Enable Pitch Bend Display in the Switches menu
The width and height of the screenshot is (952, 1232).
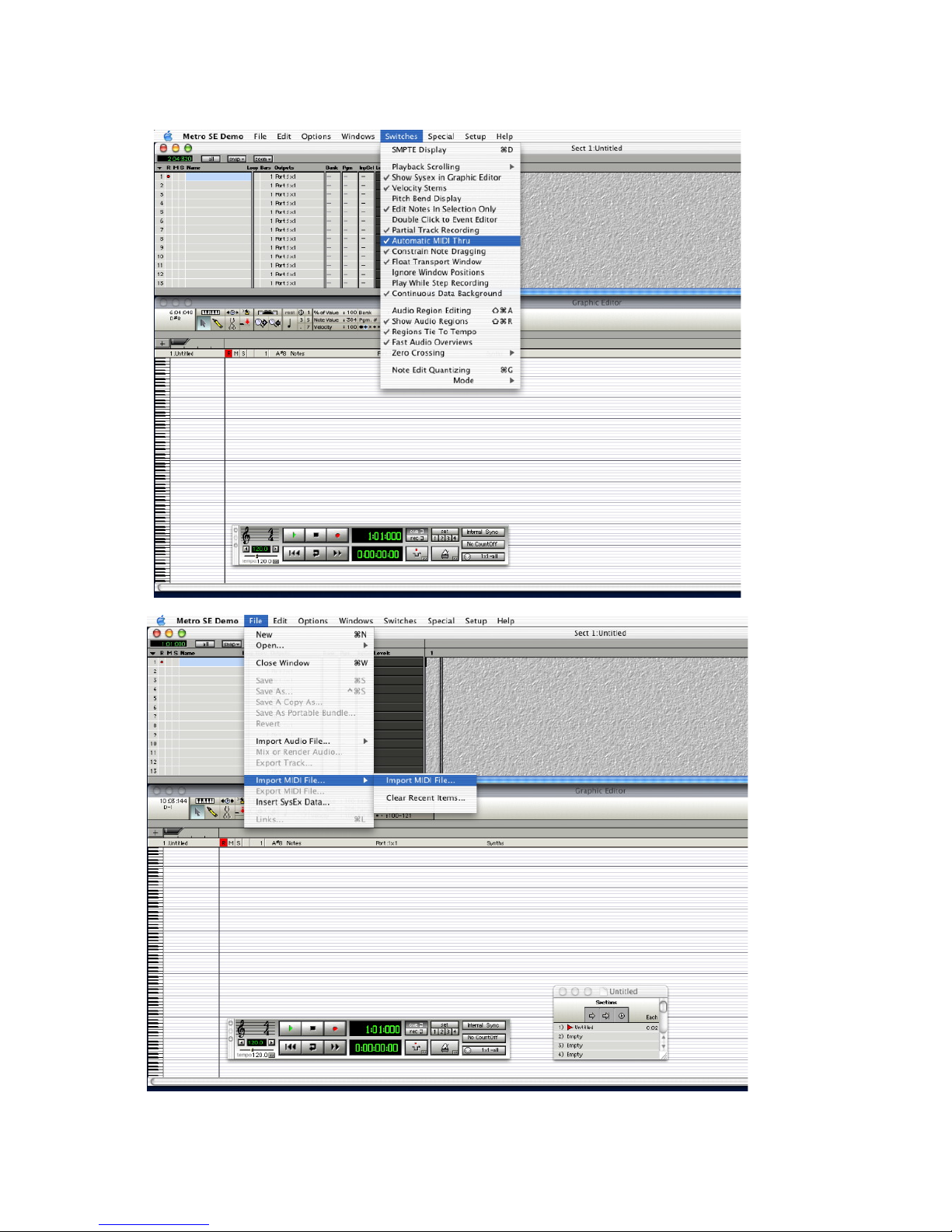click(426, 199)
